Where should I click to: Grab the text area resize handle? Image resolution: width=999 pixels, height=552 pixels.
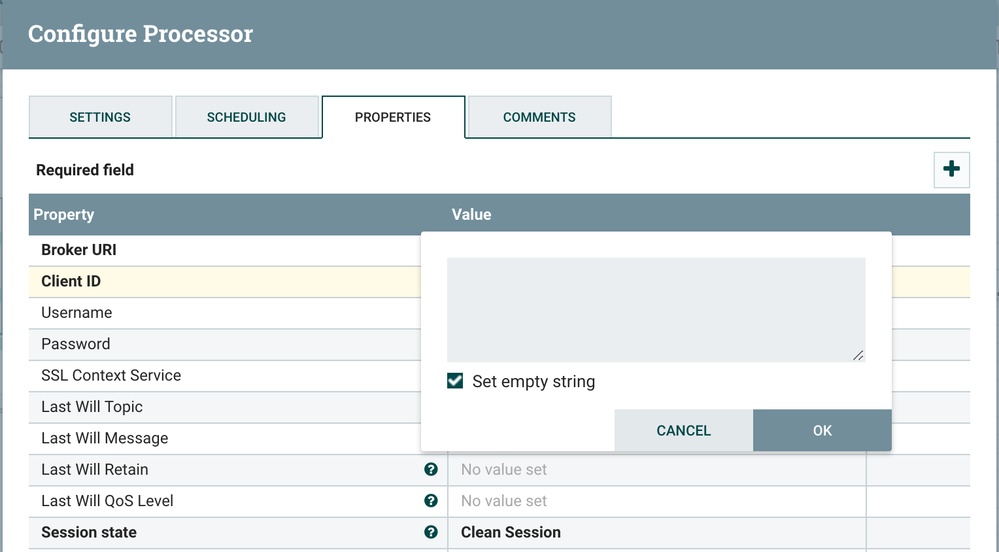pyautogui.click(x=859, y=355)
